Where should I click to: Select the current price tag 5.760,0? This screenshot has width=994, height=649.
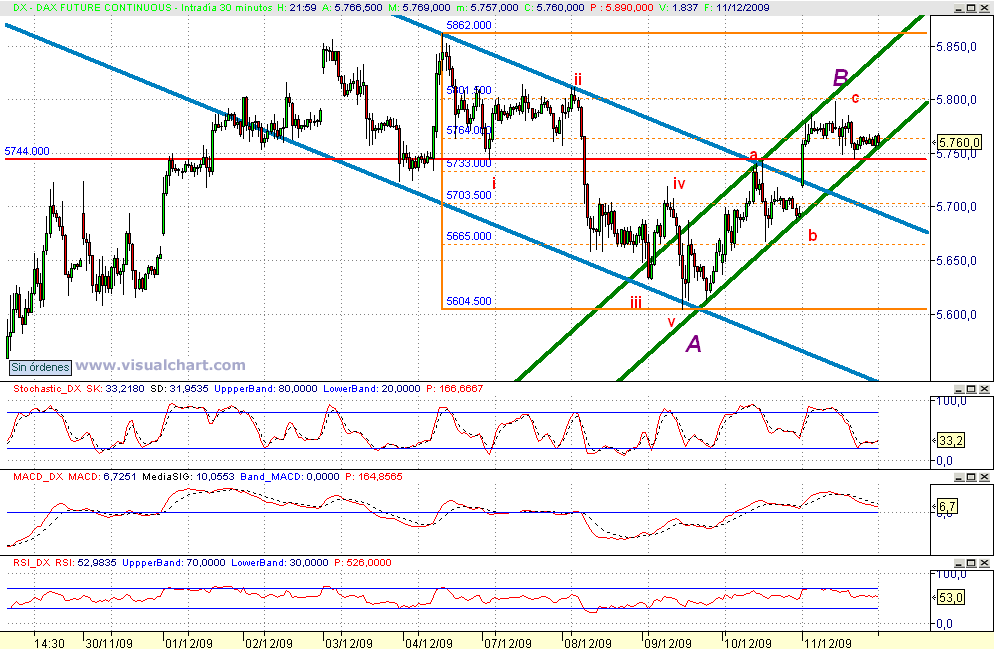coord(959,143)
